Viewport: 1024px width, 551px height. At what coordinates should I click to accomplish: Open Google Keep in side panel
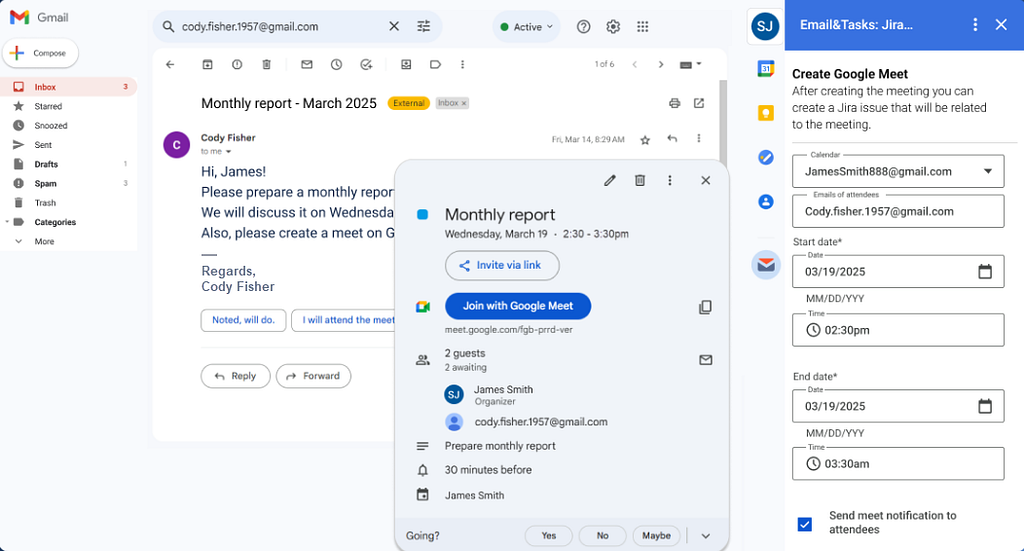(x=765, y=113)
